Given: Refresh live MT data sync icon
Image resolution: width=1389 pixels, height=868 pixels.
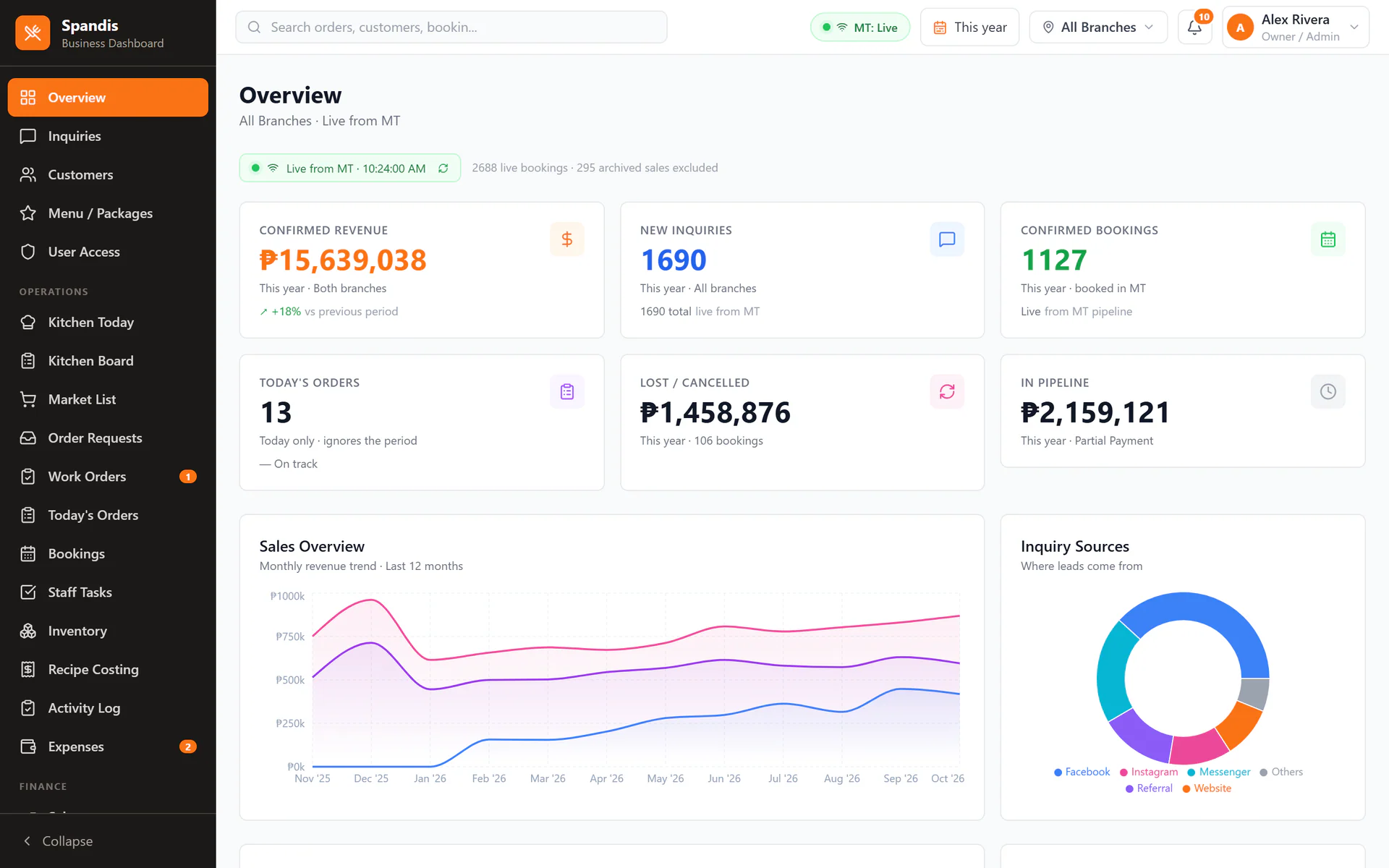Looking at the screenshot, I should point(443,168).
